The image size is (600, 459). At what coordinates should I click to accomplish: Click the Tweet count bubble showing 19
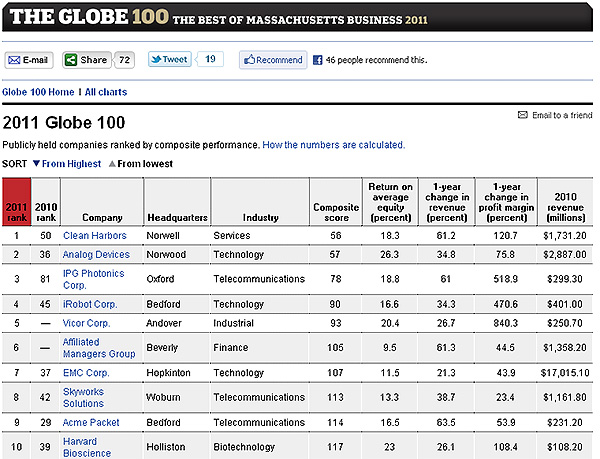tap(210, 60)
